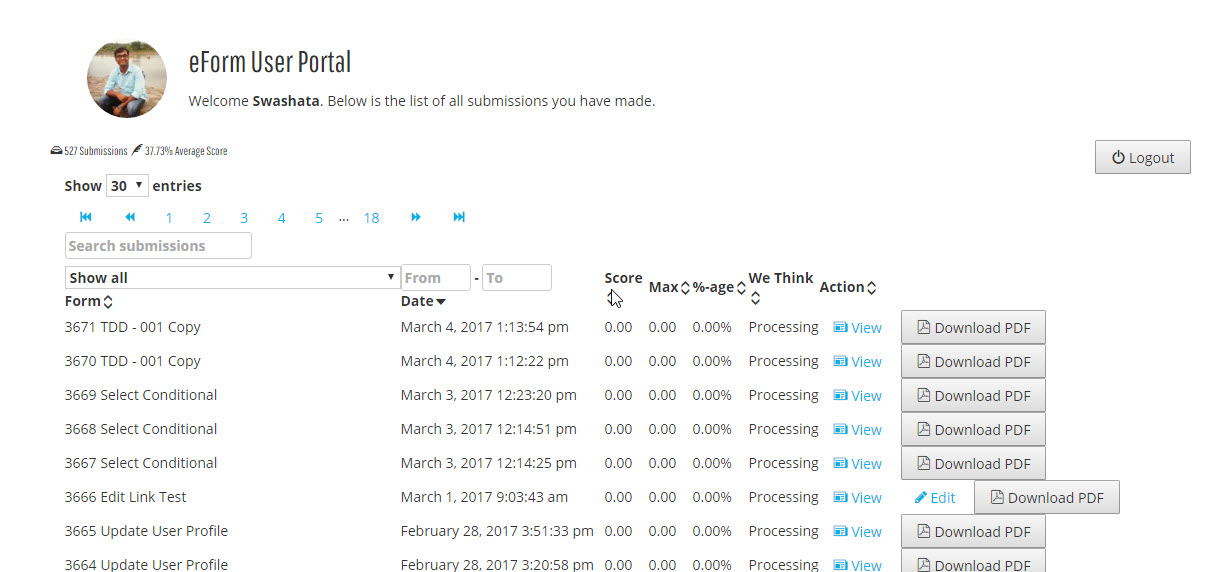Edit submission 3666 Edit Link Test
The height and width of the screenshot is (572, 1227).
tap(935, 497)
